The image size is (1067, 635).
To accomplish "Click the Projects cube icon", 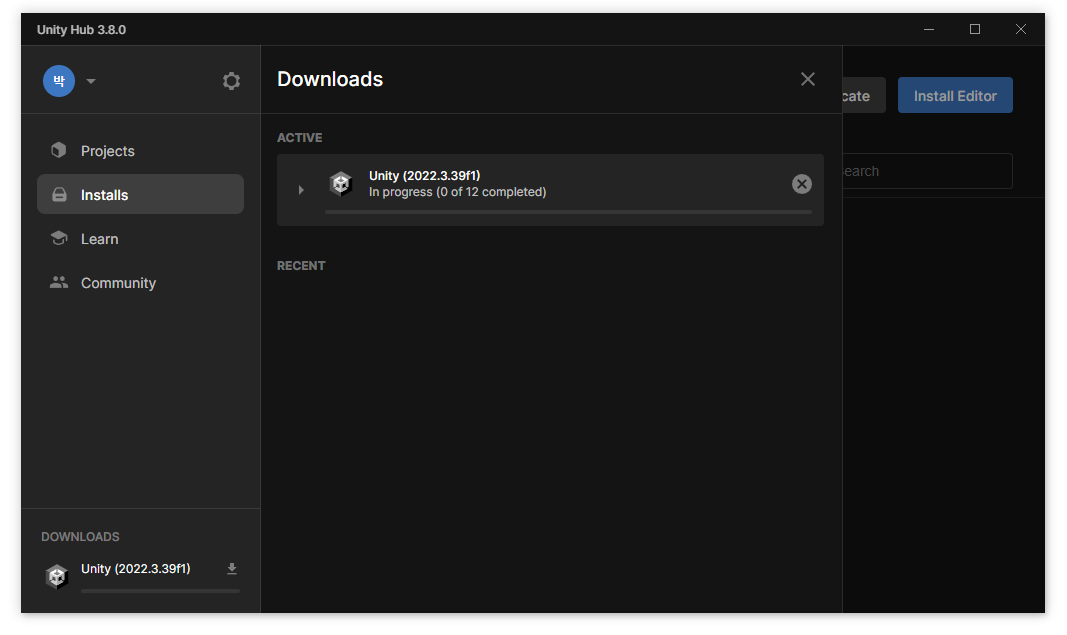I will point(59,150).
